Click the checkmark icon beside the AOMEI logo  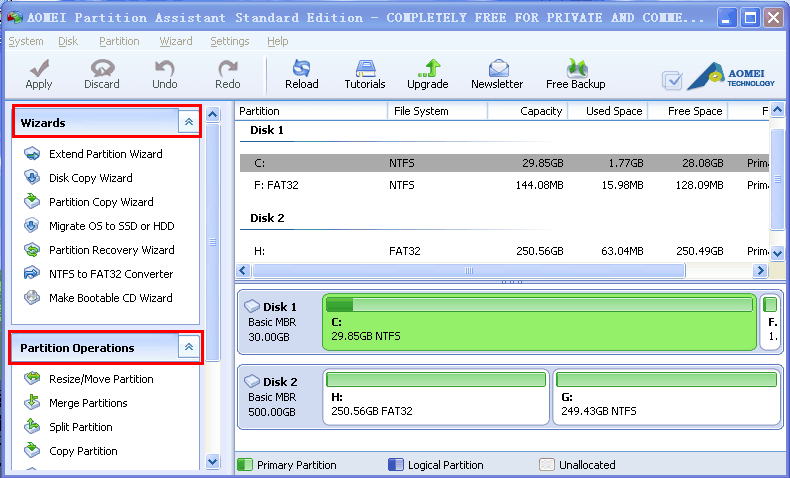tap(672, 80)
